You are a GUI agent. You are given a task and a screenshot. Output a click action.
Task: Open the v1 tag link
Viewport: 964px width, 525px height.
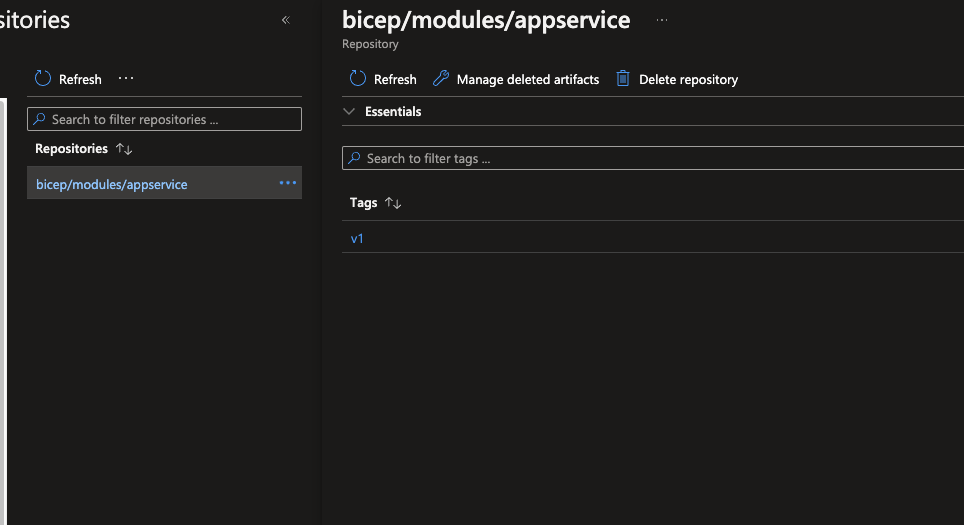pyautogui.click(x=357, y=239)
